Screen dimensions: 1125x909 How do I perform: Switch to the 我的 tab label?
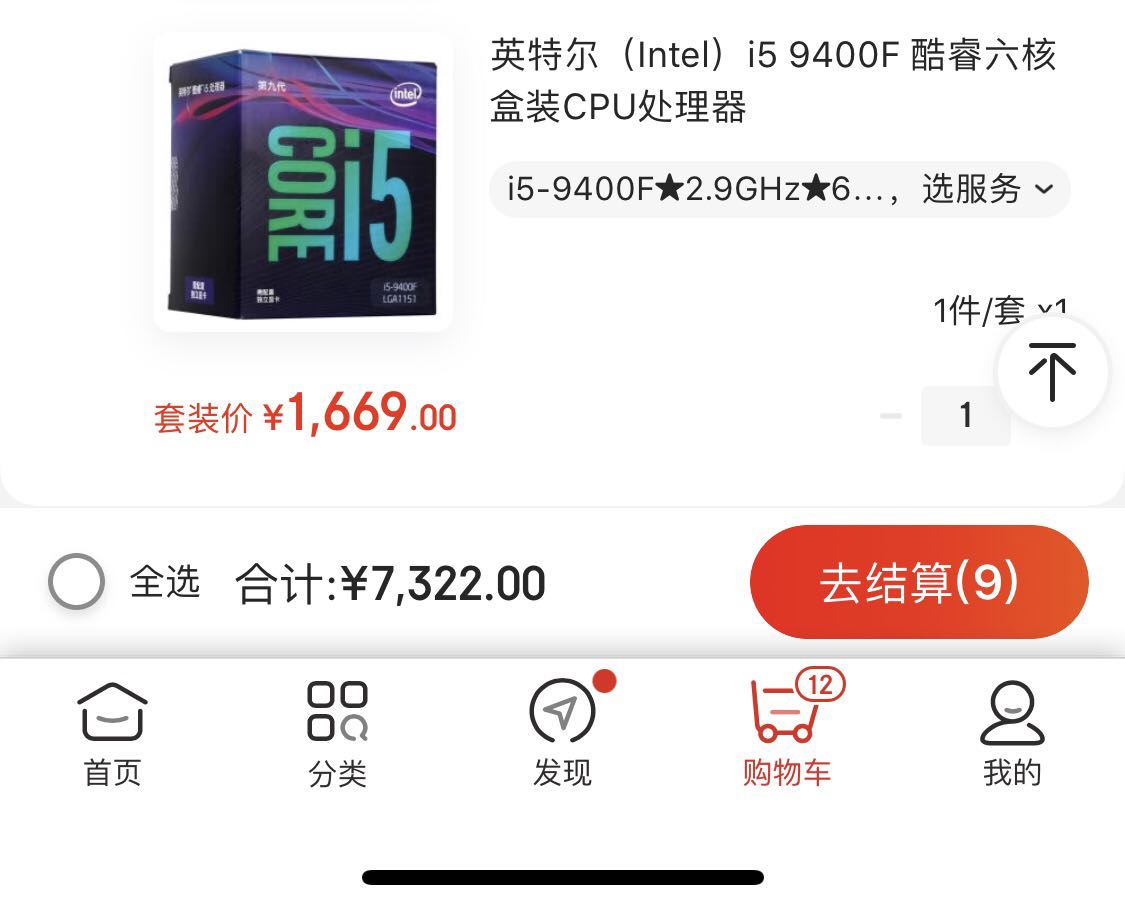point(1012,773)
